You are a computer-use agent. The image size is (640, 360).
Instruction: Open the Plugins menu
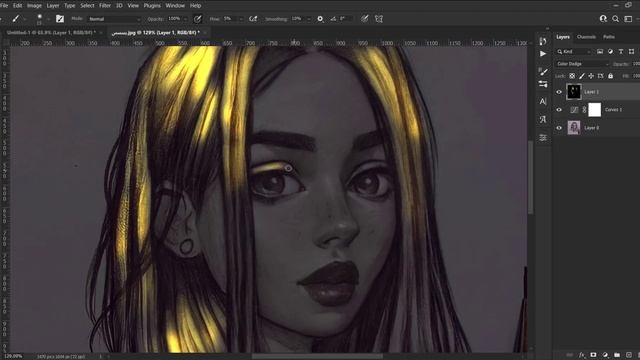pyautogui.click(x=152, y=6)
